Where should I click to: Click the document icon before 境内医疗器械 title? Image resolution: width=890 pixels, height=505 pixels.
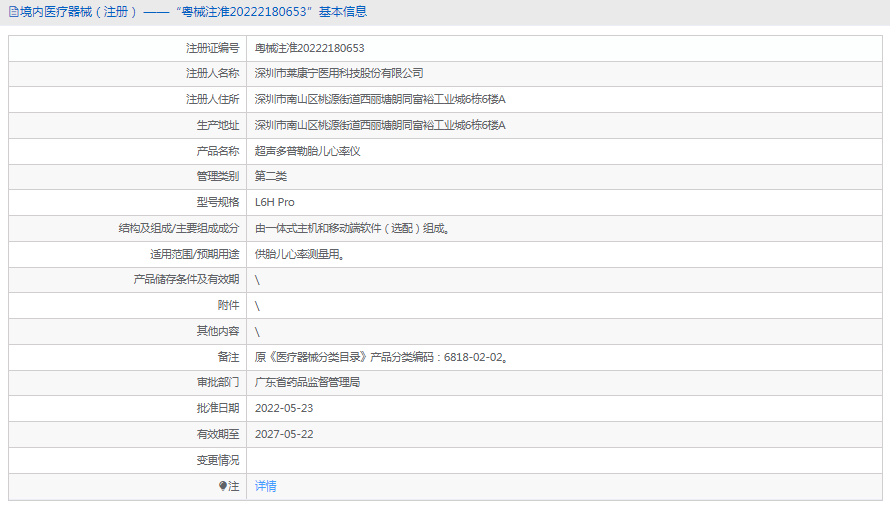coord(14,12)
